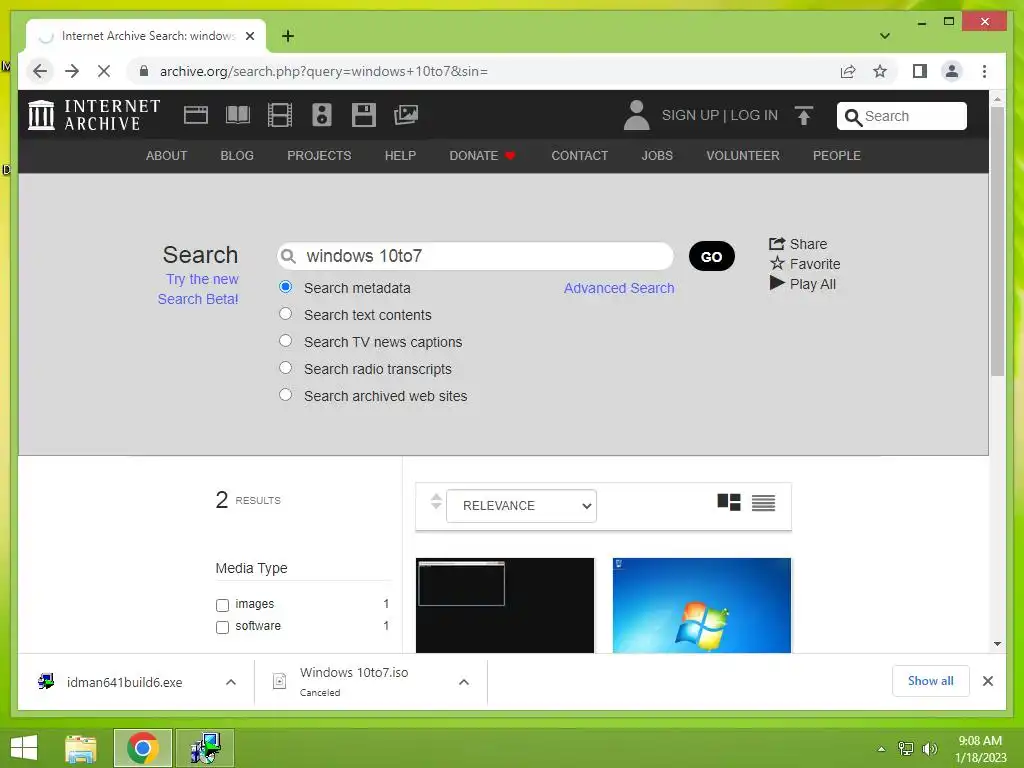Screen dimensions: 1024x768
Task: Click the GO search button
Action: (712, 256)
